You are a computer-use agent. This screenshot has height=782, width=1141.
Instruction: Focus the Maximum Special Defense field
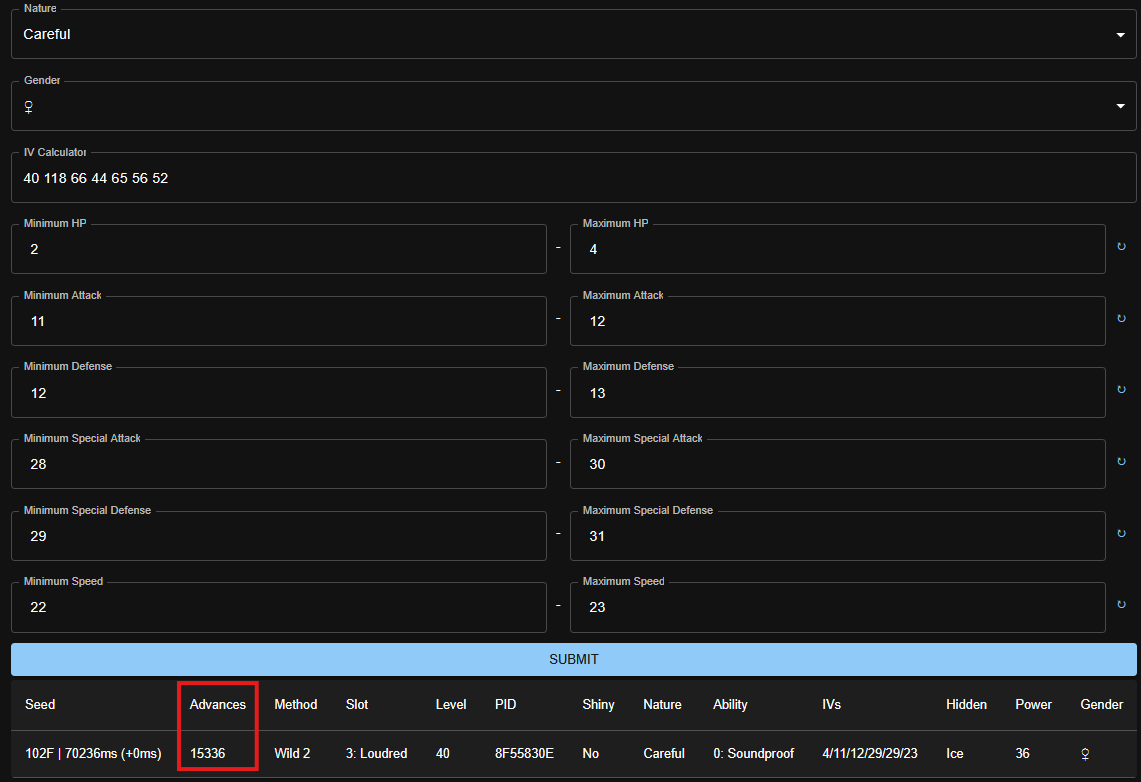[837, 536]
